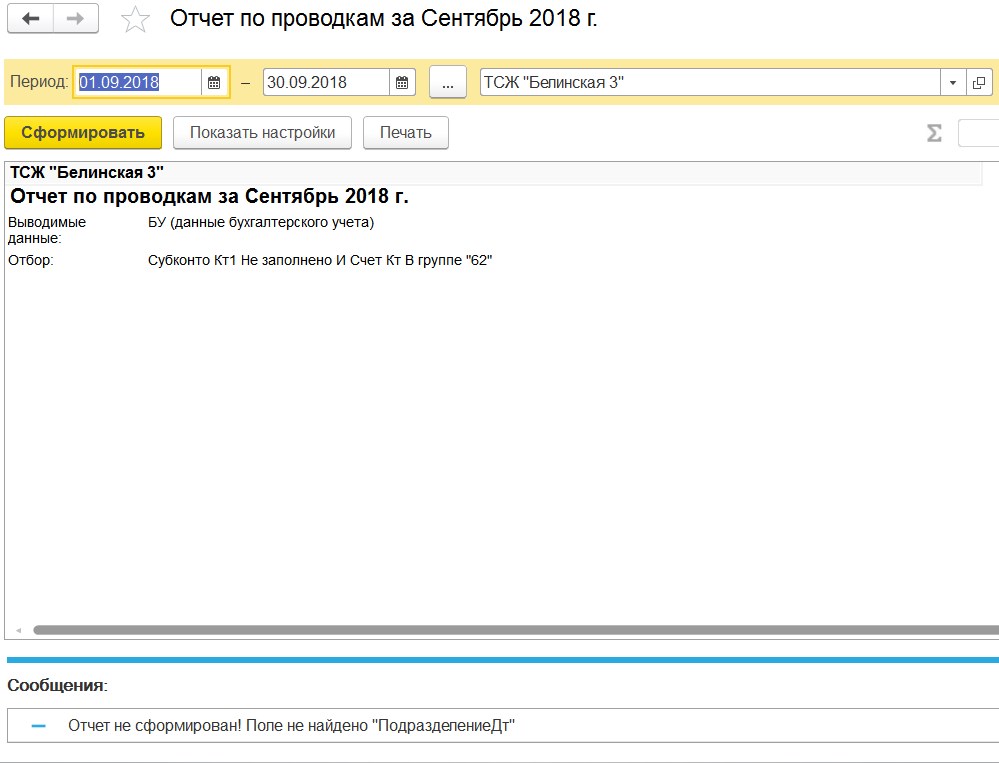Open calendar for end date 30.09.2018
The height and width of the screenshot is (763, 999).
pos(401,83)
